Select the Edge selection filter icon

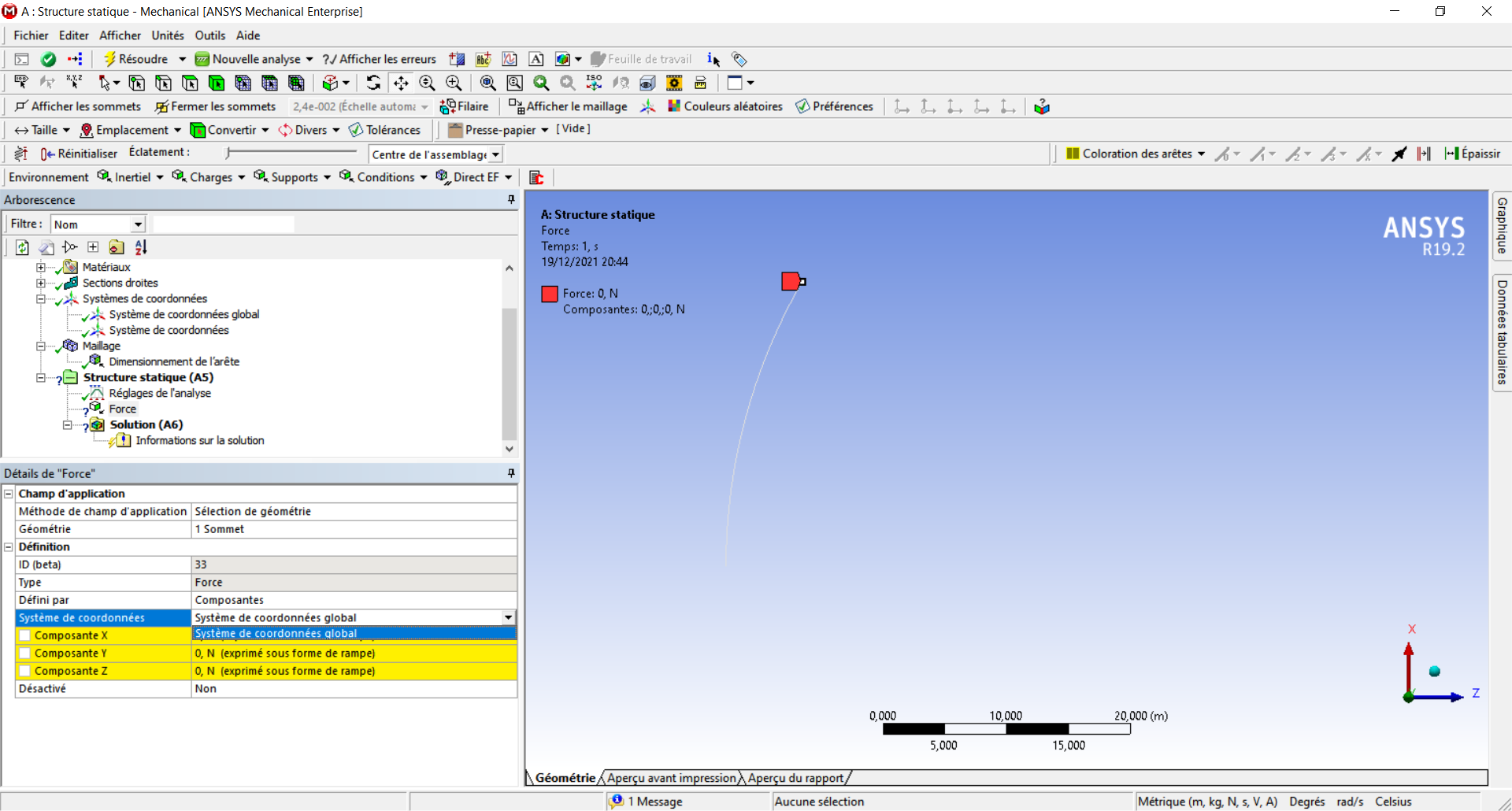(x=163, y=83)
